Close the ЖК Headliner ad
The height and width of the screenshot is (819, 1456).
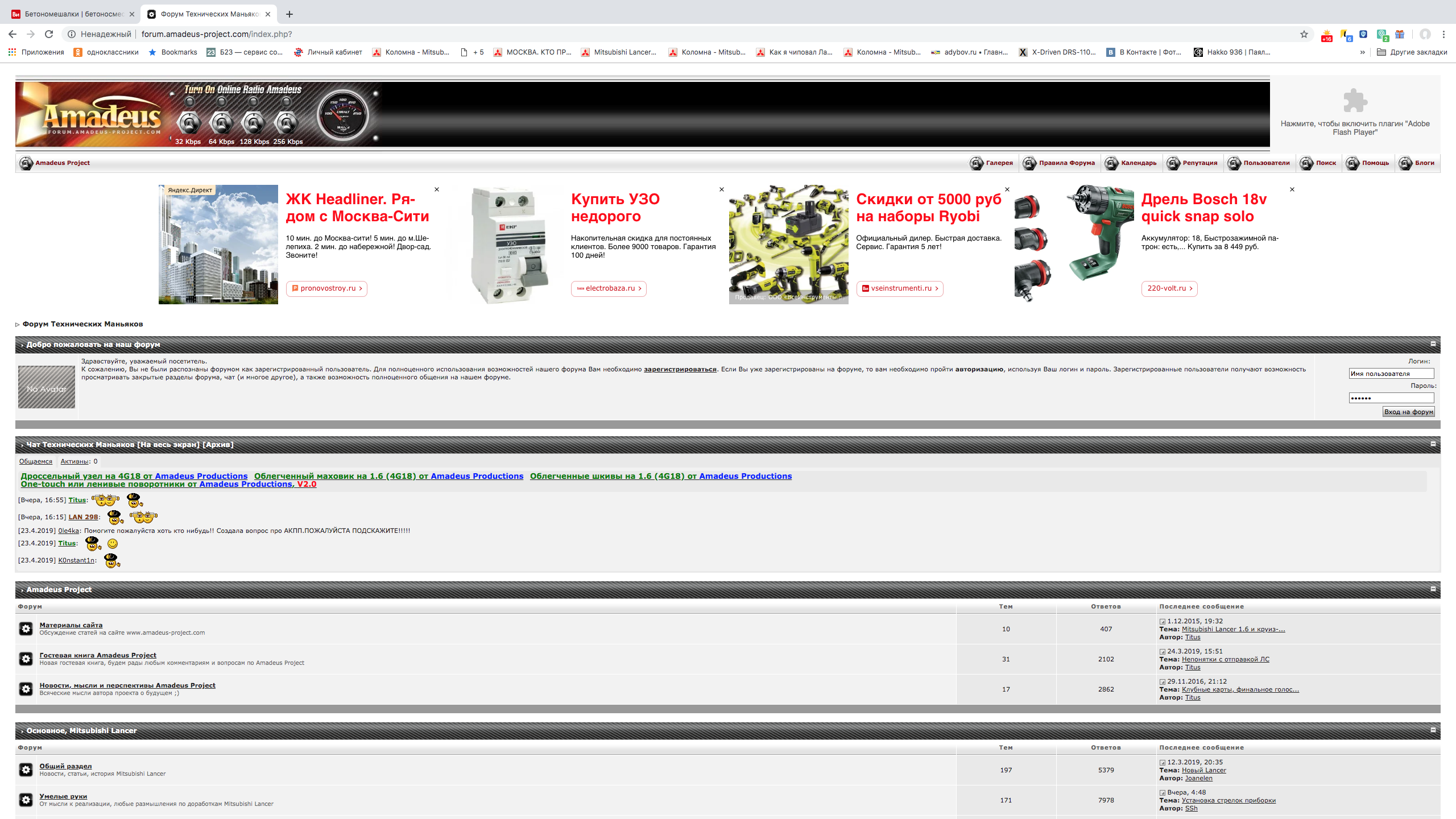tap(437, 189)
